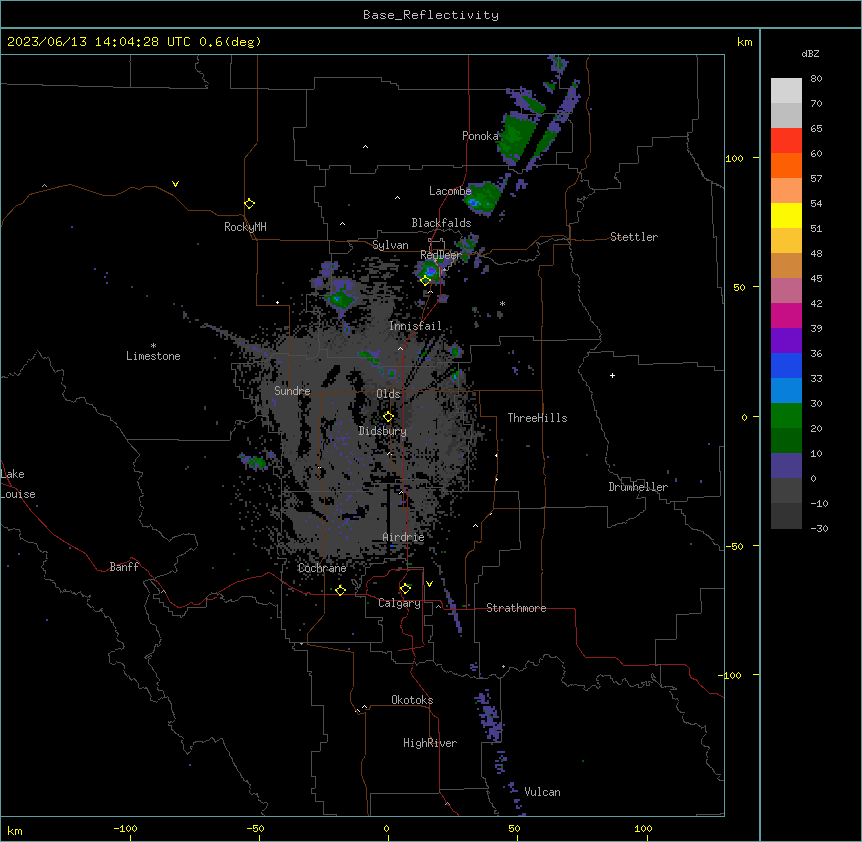Click the asterisk marker above Limestone
862x842 pixels.
point(153,346)
